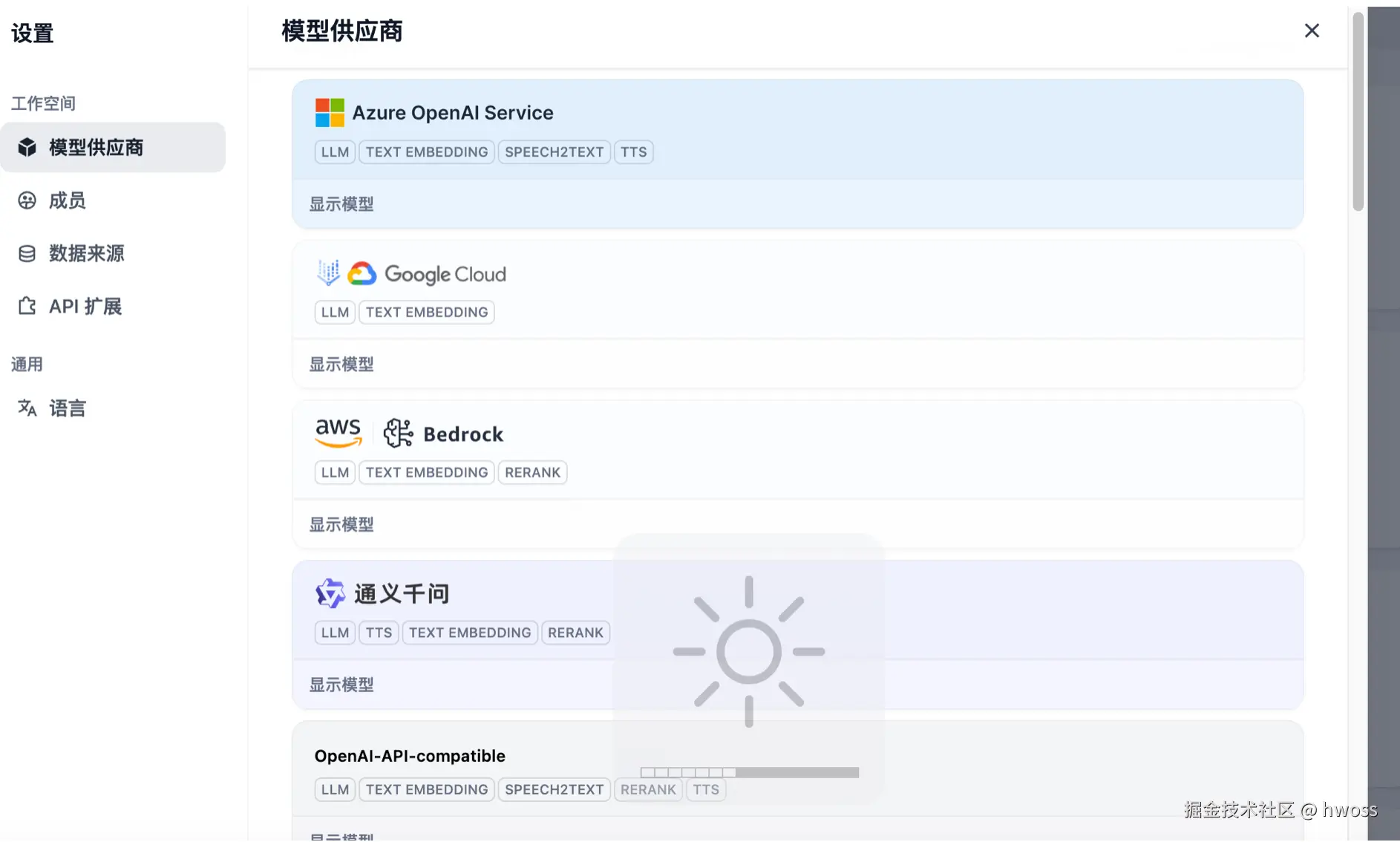
Task: Open the 数据来源 settings section
Action: 86,254
